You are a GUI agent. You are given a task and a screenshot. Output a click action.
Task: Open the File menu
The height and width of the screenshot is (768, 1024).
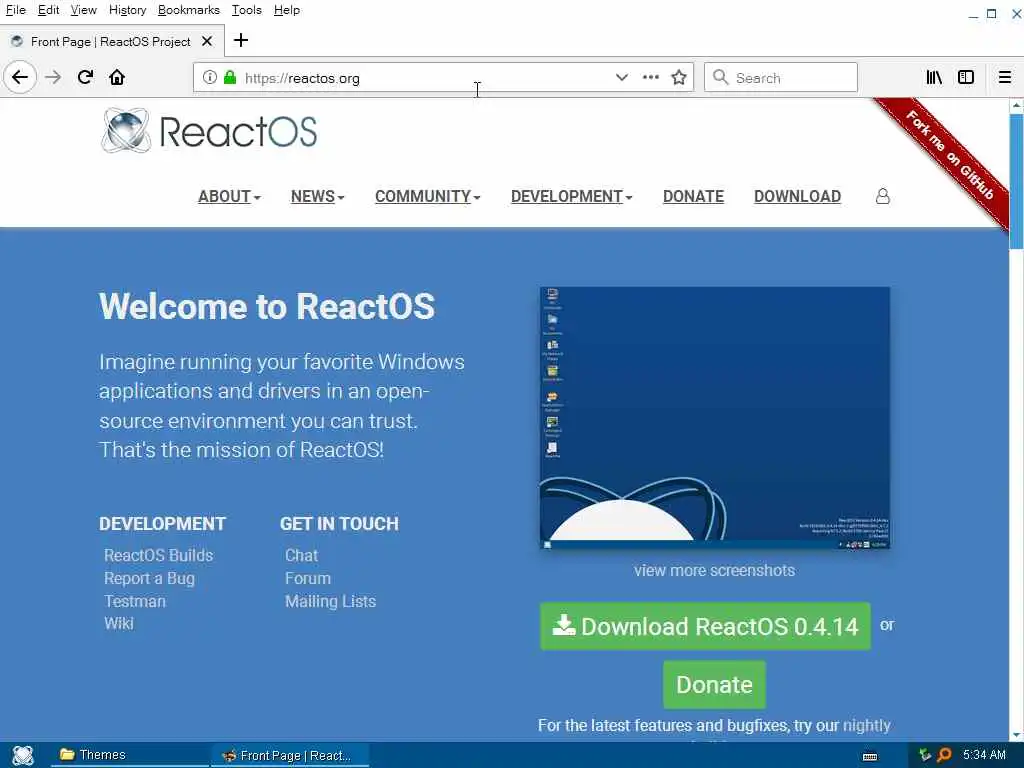[x=16, y=10]
